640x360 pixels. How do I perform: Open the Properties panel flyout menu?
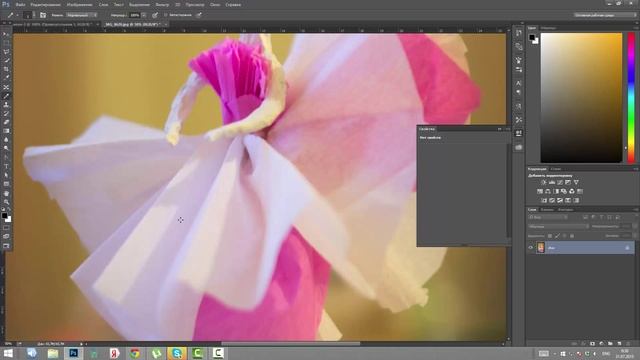507,129
